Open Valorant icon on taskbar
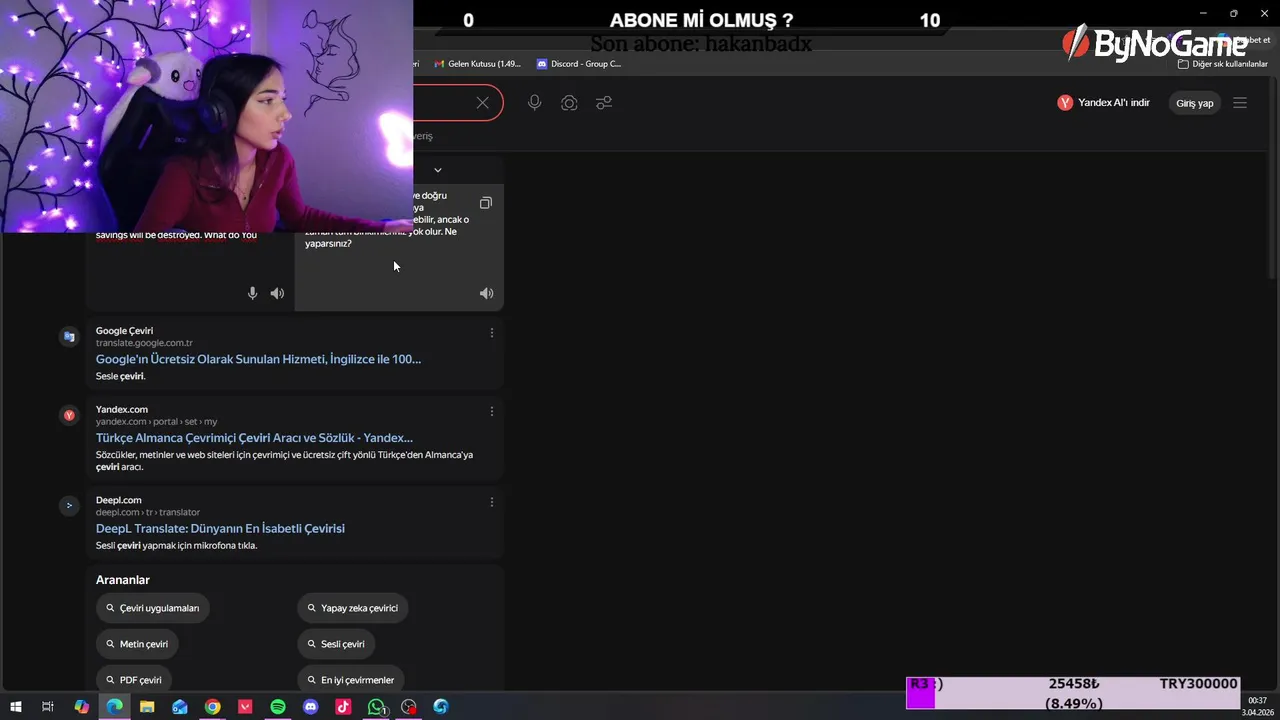Screen dimensions: 1280x720 click(245, 707)
